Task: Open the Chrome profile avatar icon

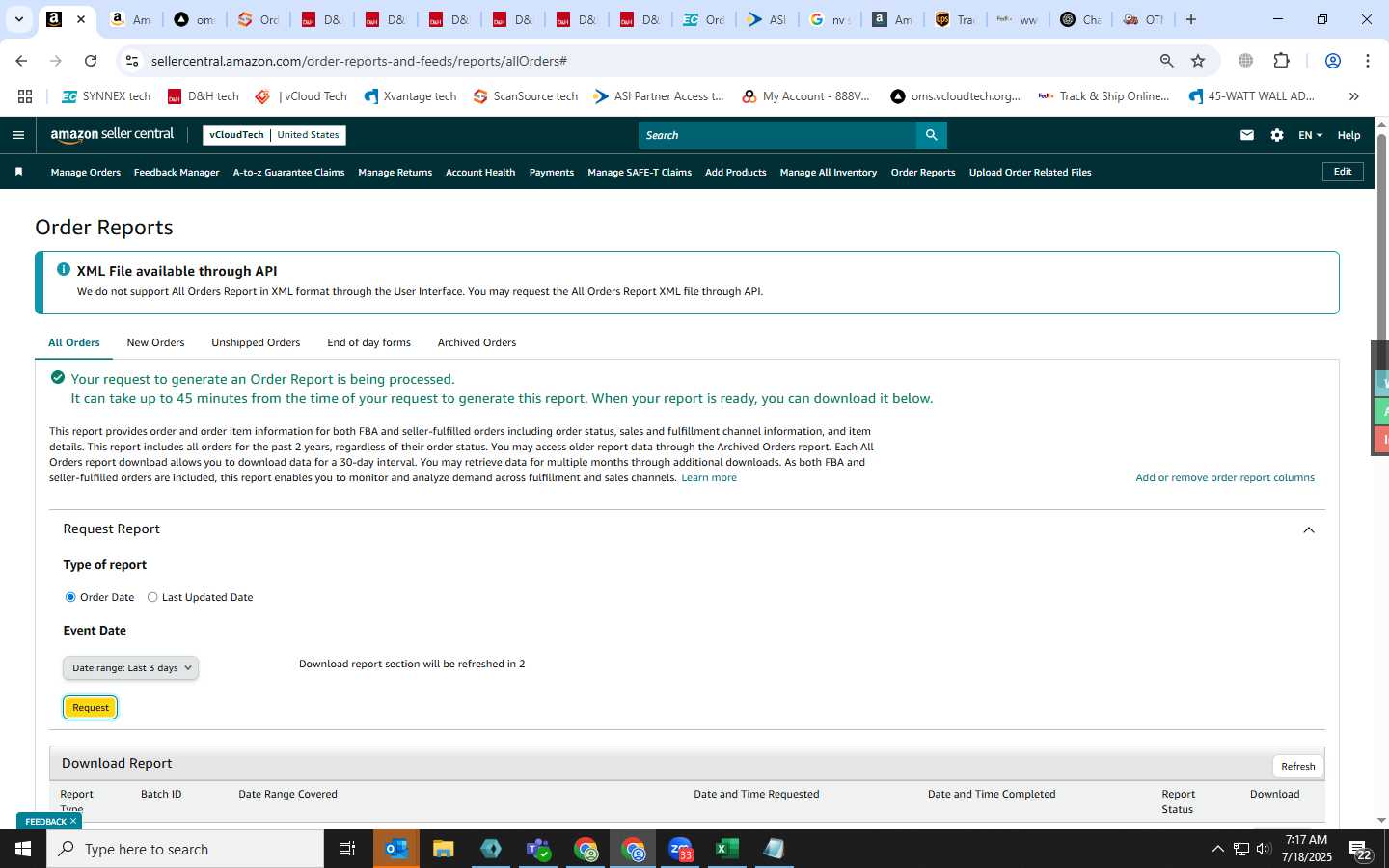Action: [1333, 61]
